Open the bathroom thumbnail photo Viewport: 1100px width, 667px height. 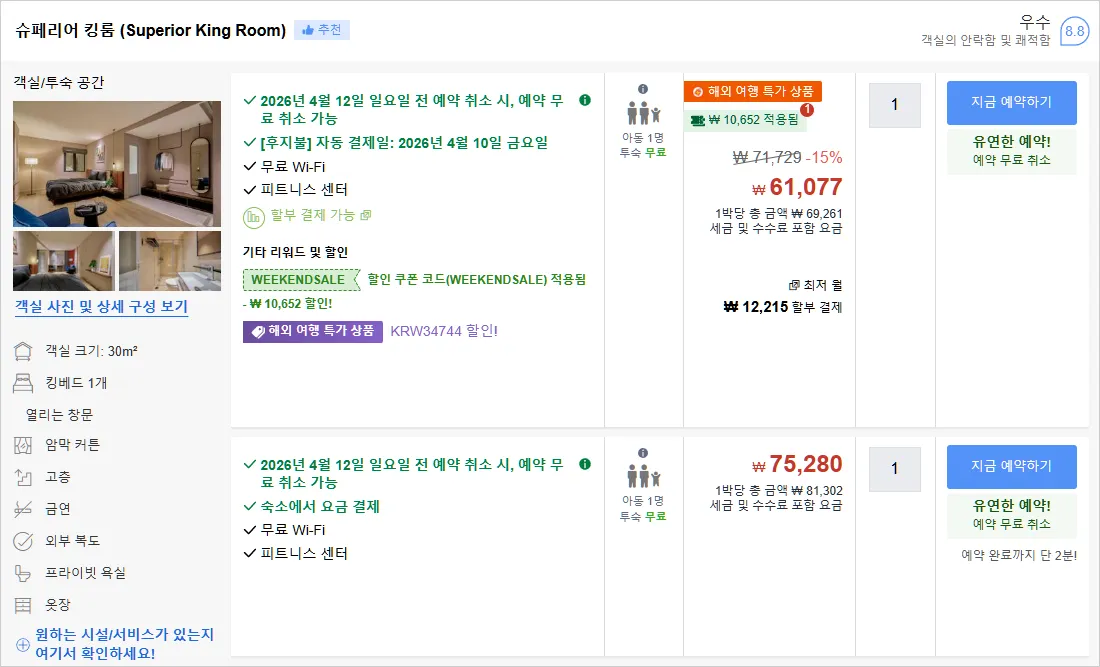[x=170, y=261]
